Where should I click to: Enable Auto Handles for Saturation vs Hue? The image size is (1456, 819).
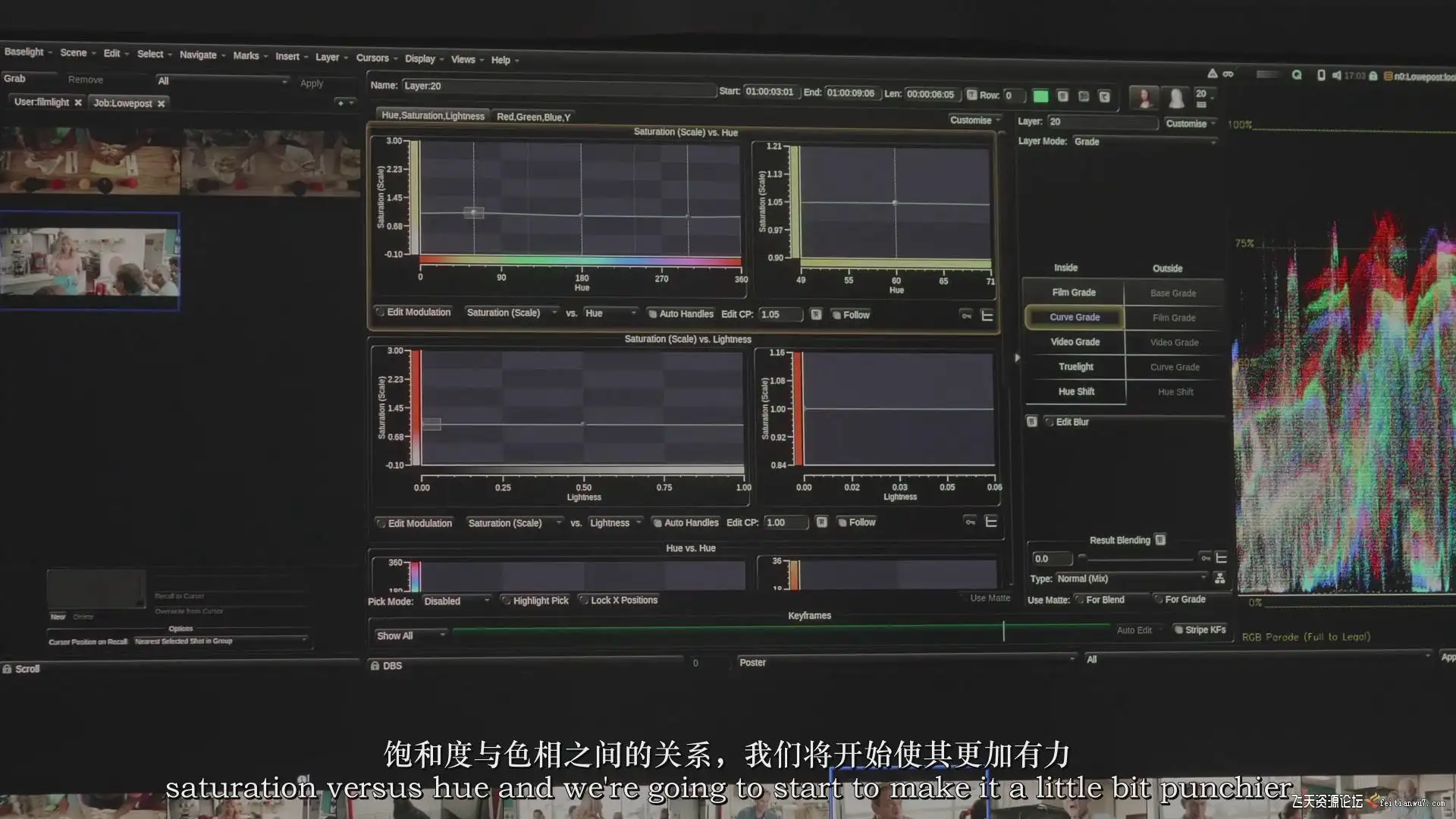pos(652,314)
